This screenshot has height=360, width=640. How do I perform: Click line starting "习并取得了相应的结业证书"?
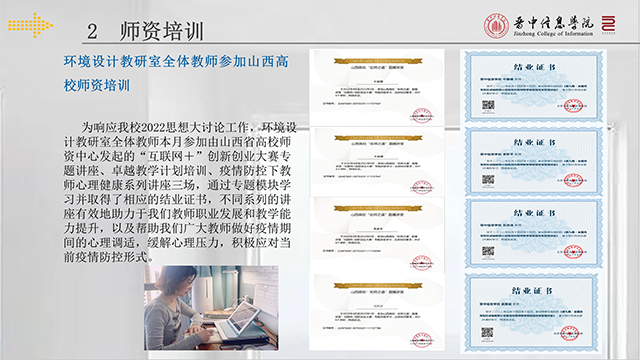[x=177, y=200]
